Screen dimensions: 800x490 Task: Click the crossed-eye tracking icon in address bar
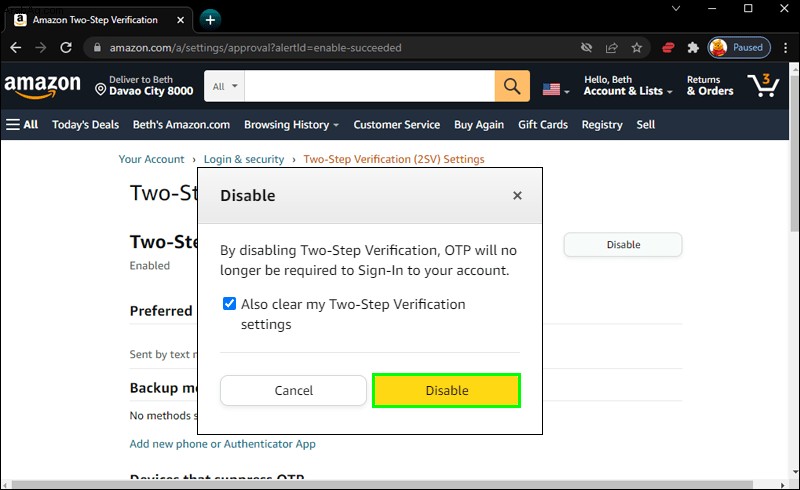pyautogui.click(x=587, y=47)
